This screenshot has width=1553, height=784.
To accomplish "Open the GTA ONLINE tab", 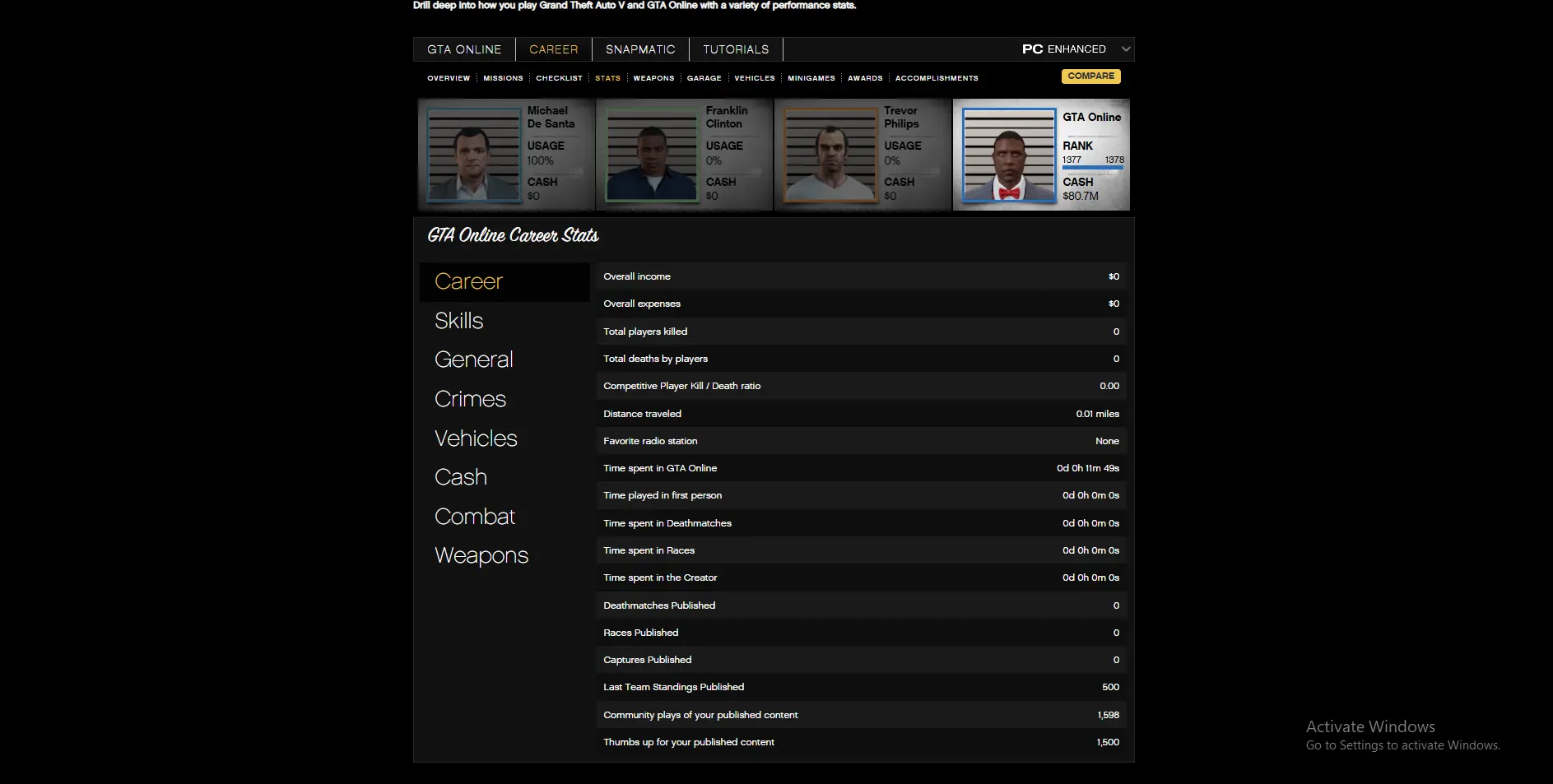I will click(x=464, y=49).
